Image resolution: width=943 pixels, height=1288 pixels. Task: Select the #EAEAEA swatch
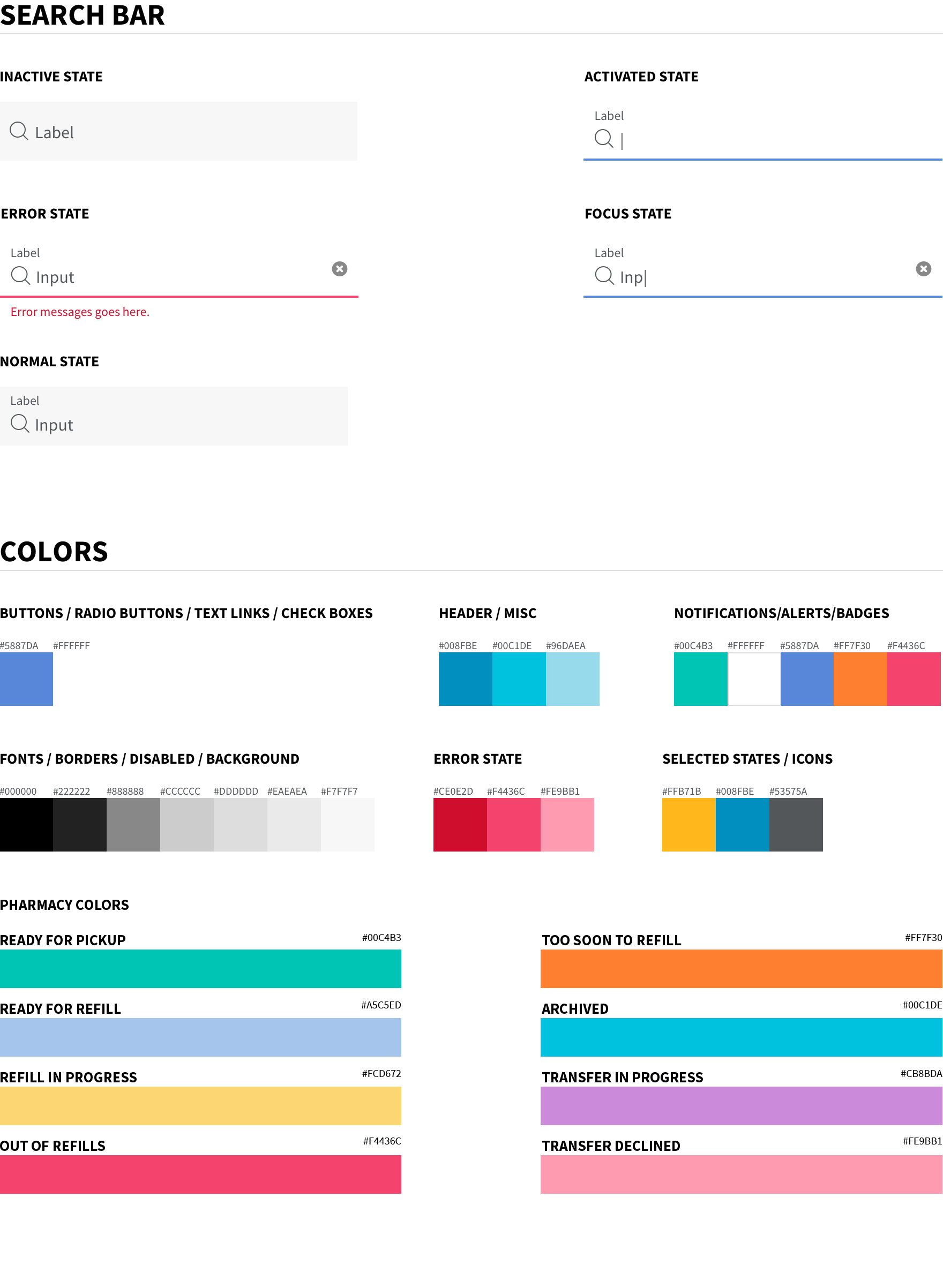[294, 825]
